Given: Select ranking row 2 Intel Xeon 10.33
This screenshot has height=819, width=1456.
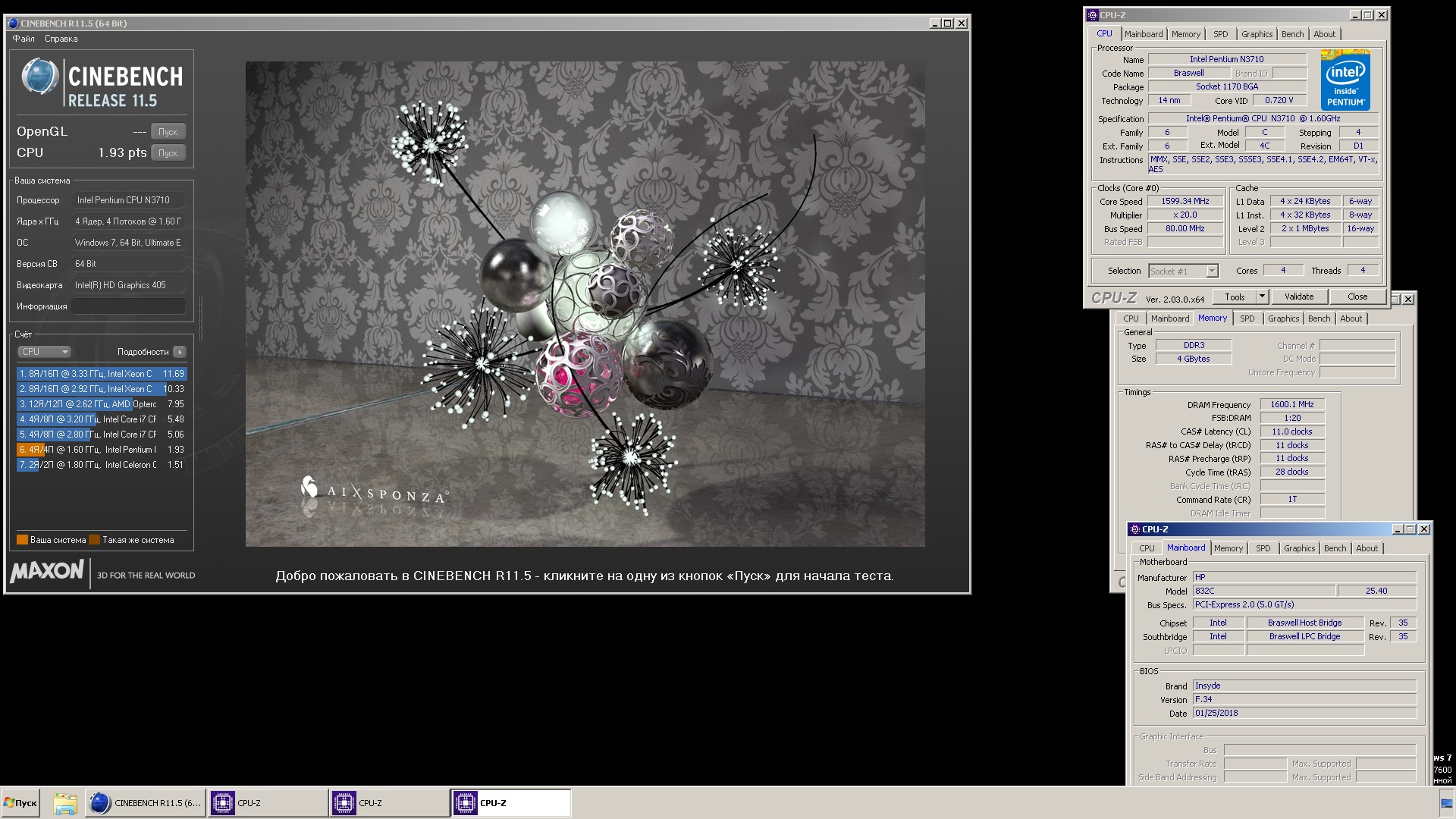Looking at the screenshot, I should (102, 389).
